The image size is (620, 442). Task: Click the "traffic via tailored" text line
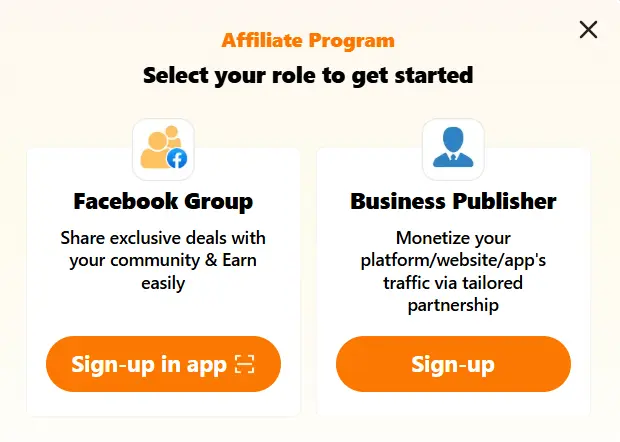[x=453, y=283]
